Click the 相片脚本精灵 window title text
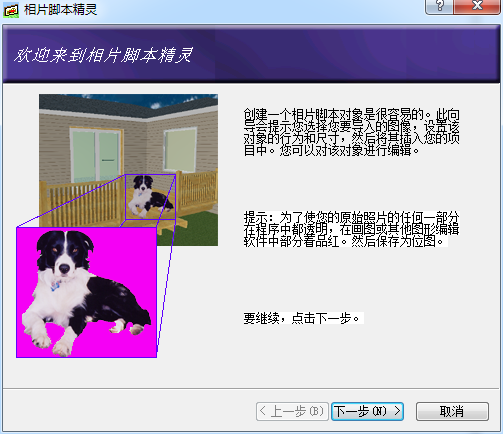Screen dimensions: 503x434 click(x=60, y=10)
